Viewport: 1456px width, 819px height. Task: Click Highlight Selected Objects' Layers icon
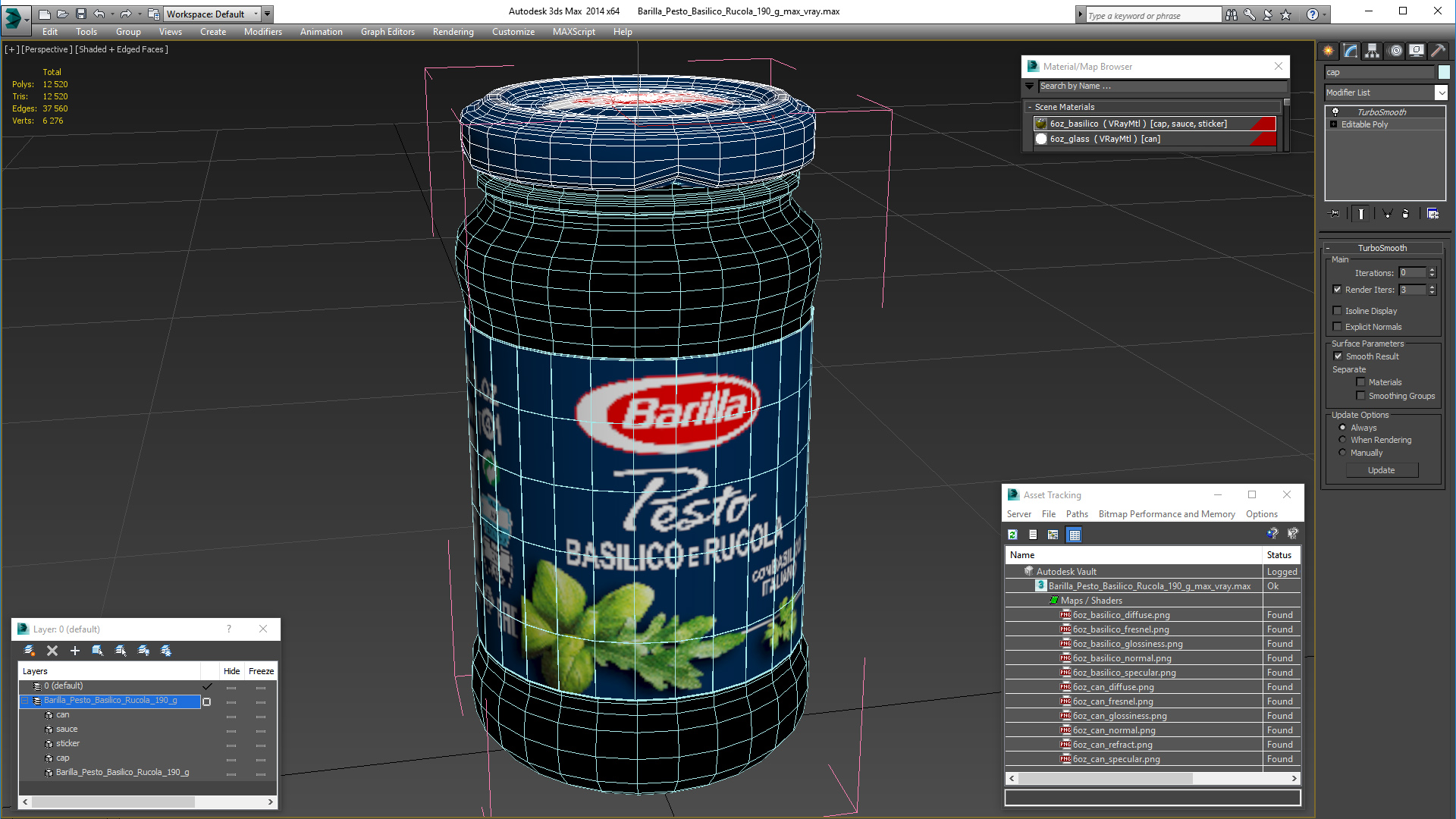coord(121,651)
